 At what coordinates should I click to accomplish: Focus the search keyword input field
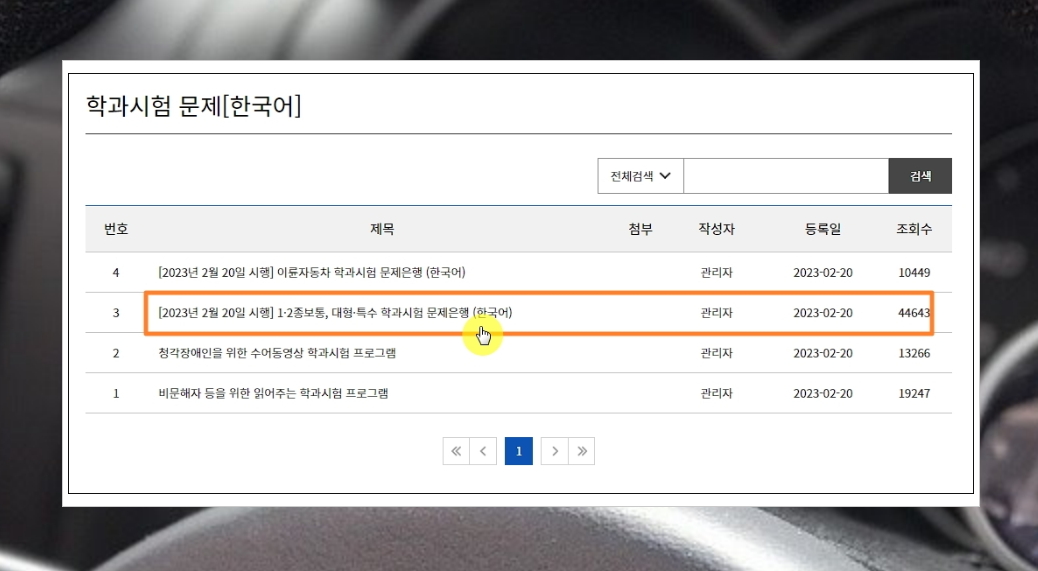pos(786,176)
